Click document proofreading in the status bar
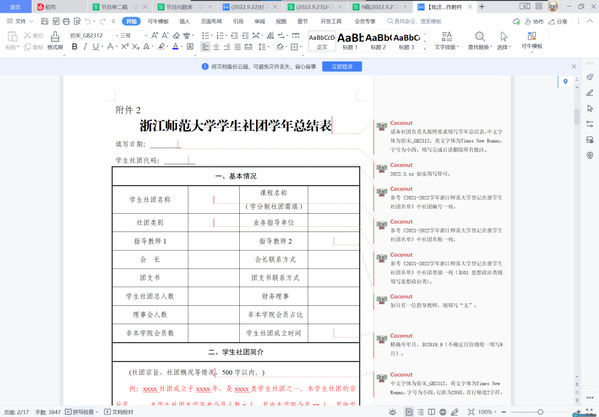Viewport: 599px width, 417px height. tap(119, 412)
